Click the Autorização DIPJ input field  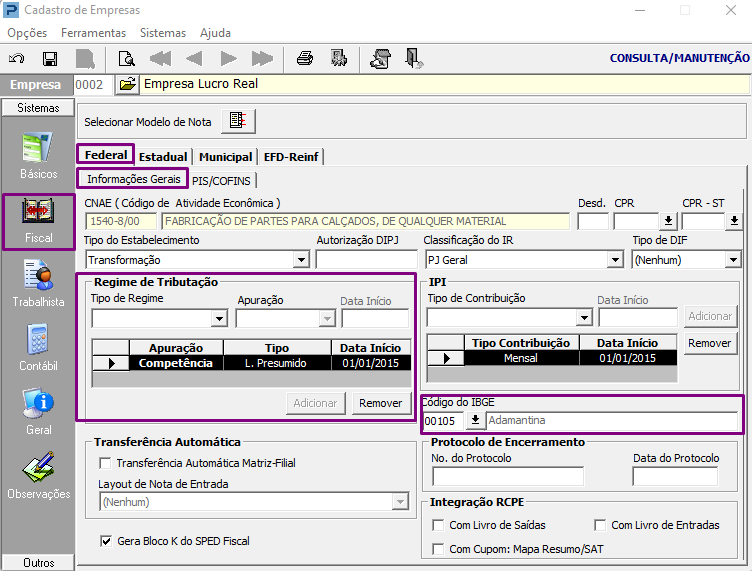(x=367, y=260)
